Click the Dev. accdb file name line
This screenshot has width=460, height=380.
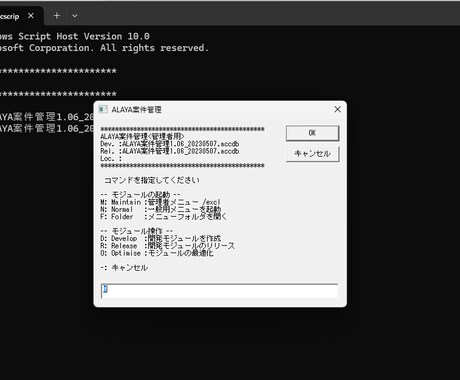point(170,144)
